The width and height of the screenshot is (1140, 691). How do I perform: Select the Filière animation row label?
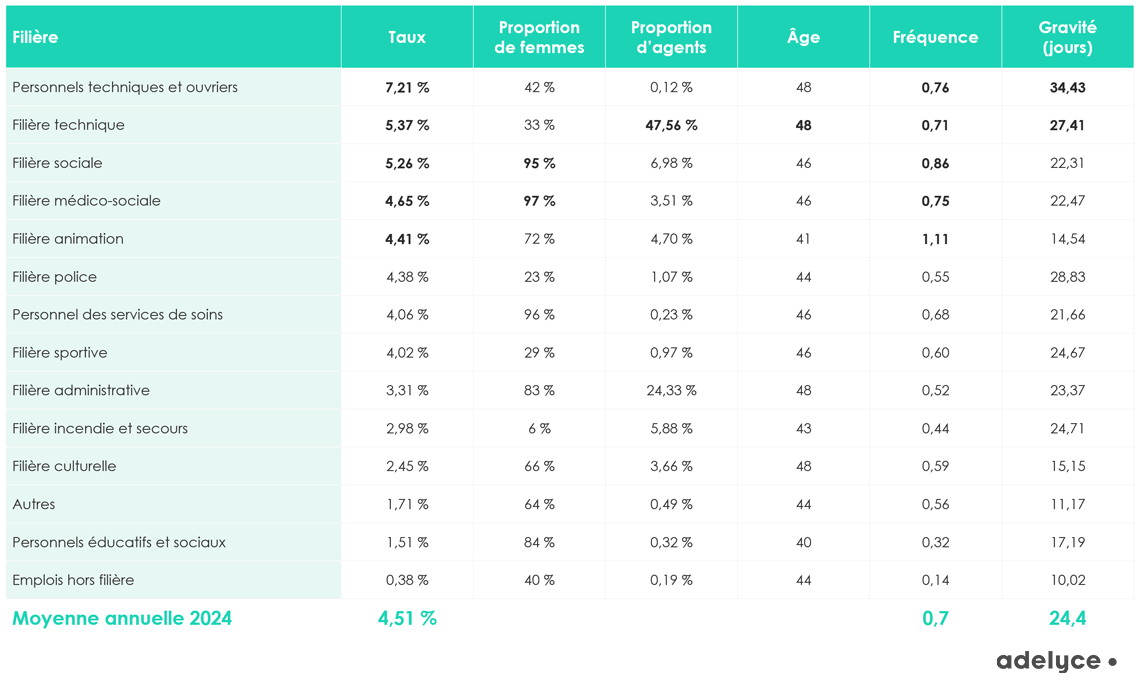pyautogui.click(x=68, y=239)
